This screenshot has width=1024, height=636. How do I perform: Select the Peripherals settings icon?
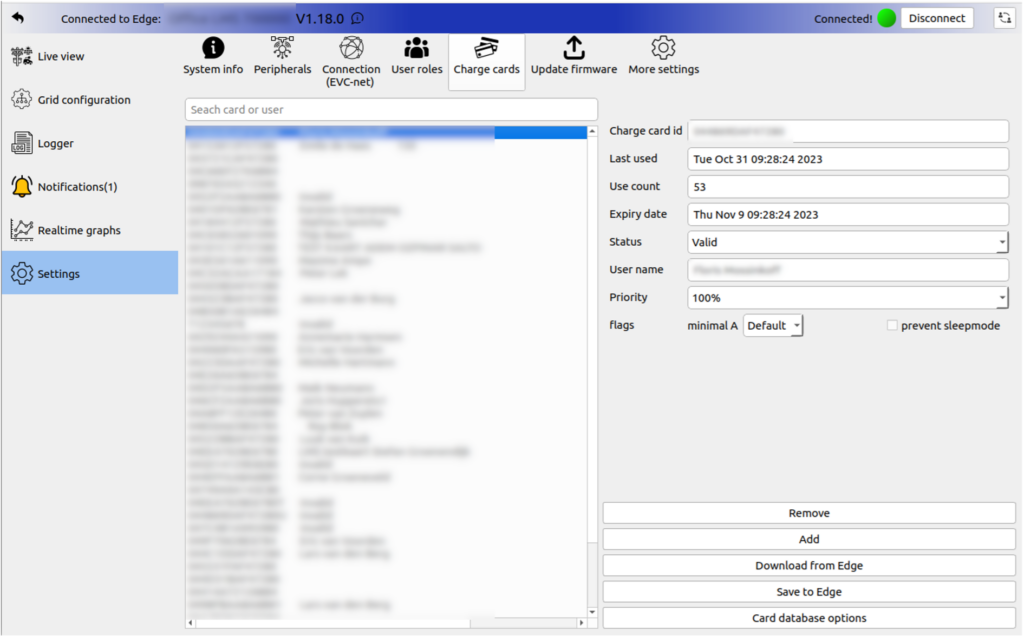283,57
